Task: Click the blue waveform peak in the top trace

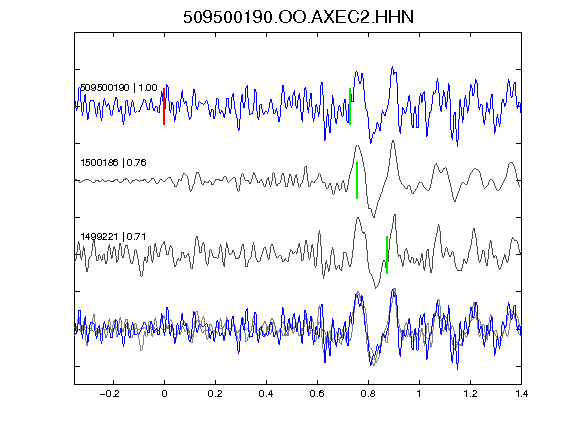Action: (x=393, y=67)
